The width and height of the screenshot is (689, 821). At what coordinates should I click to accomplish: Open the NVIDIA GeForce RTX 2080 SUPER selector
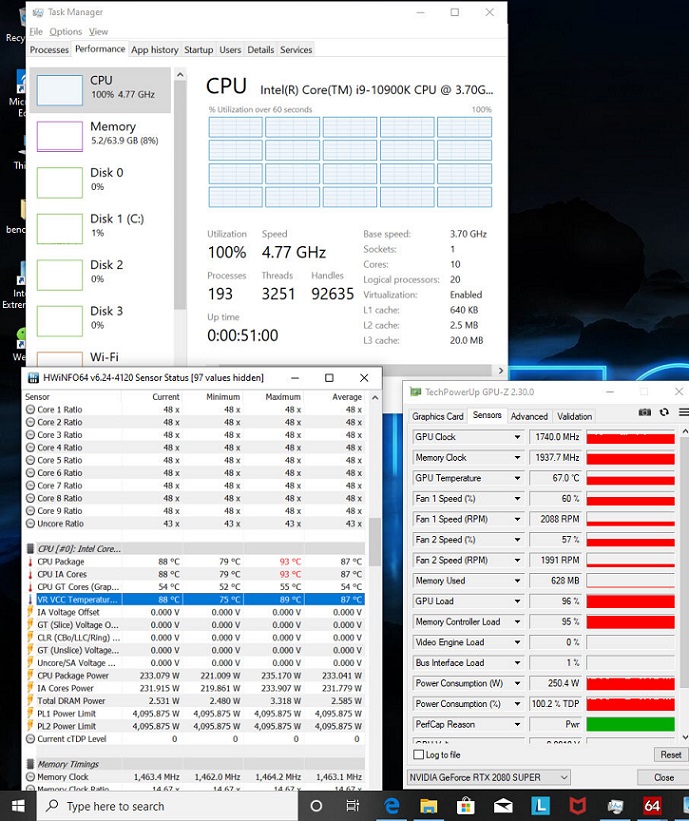489,777
